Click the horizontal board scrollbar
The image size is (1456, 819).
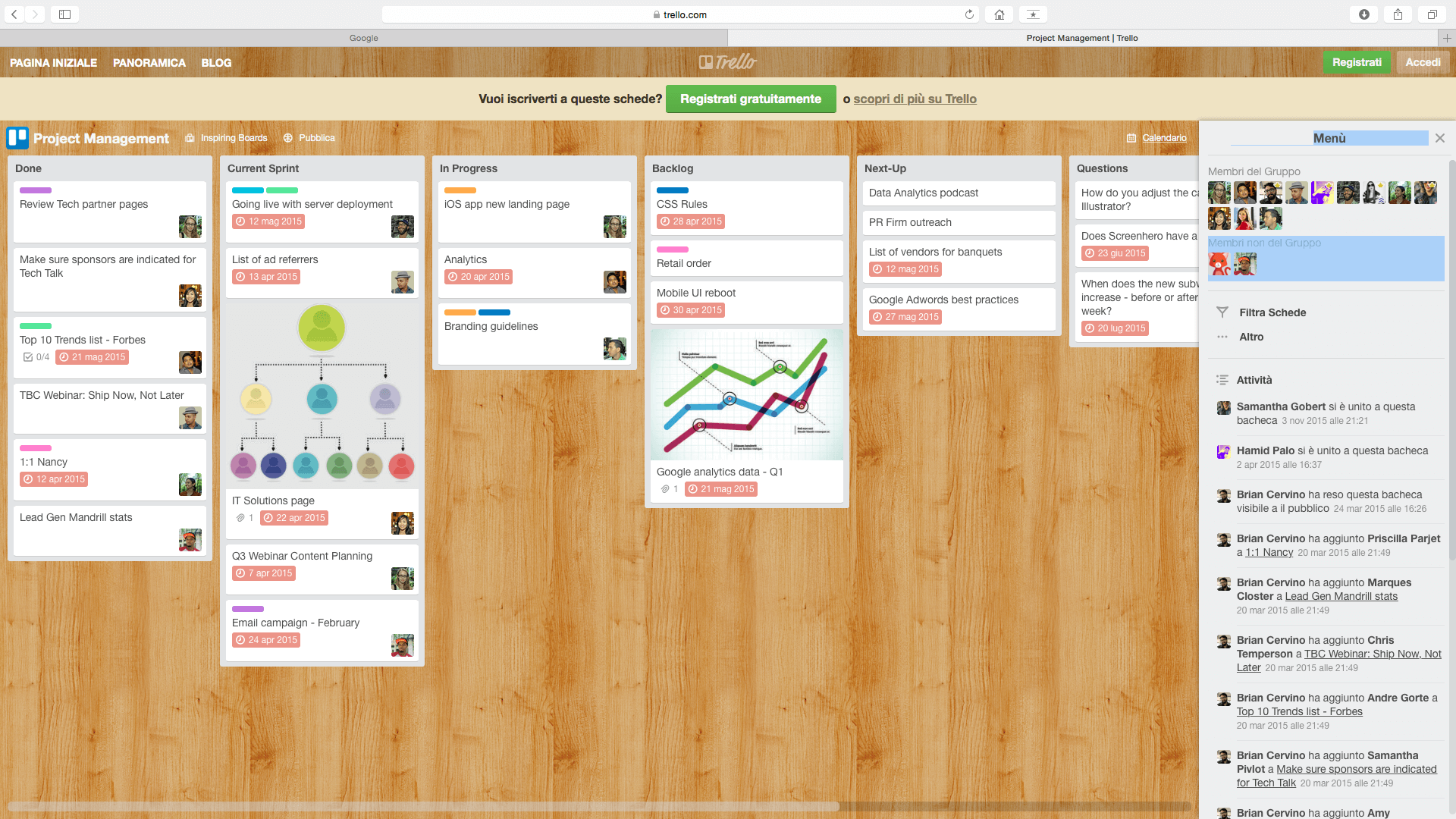pyautogui.click(x=423, y=807)
